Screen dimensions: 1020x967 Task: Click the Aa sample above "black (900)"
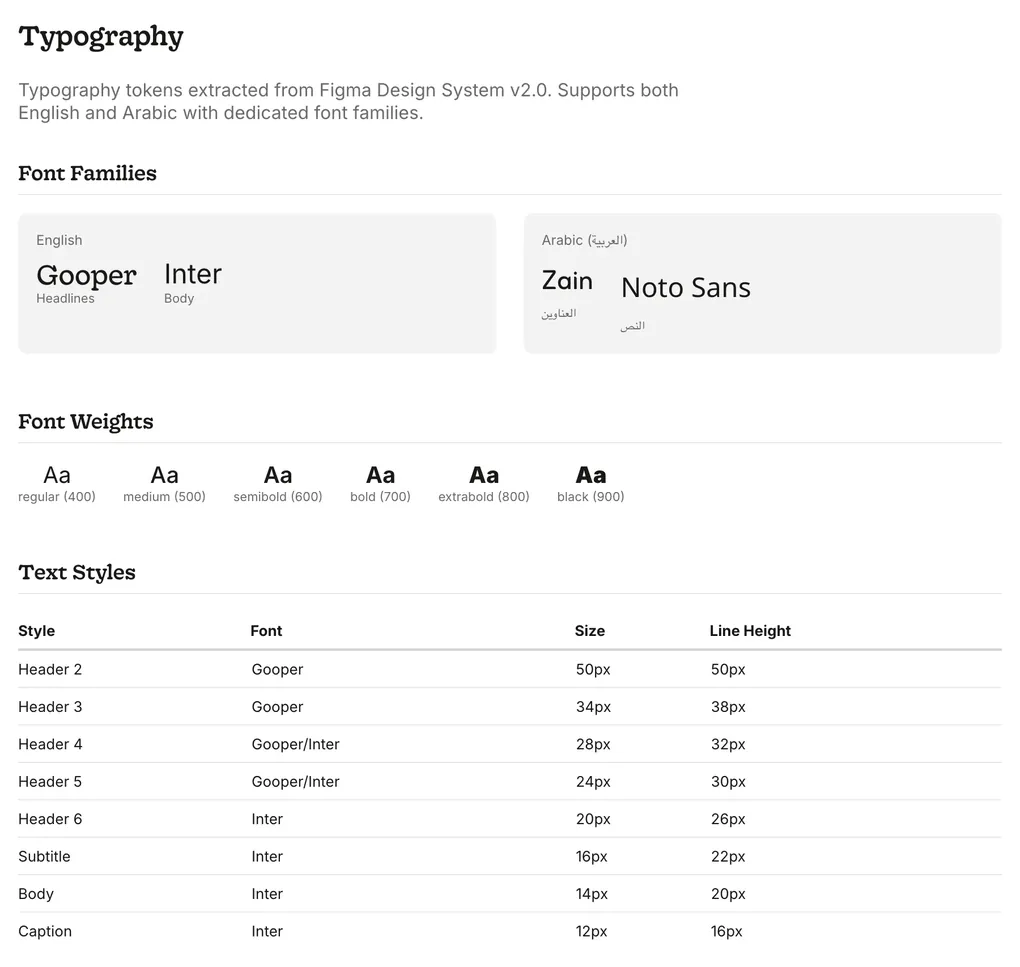(591, 475)
